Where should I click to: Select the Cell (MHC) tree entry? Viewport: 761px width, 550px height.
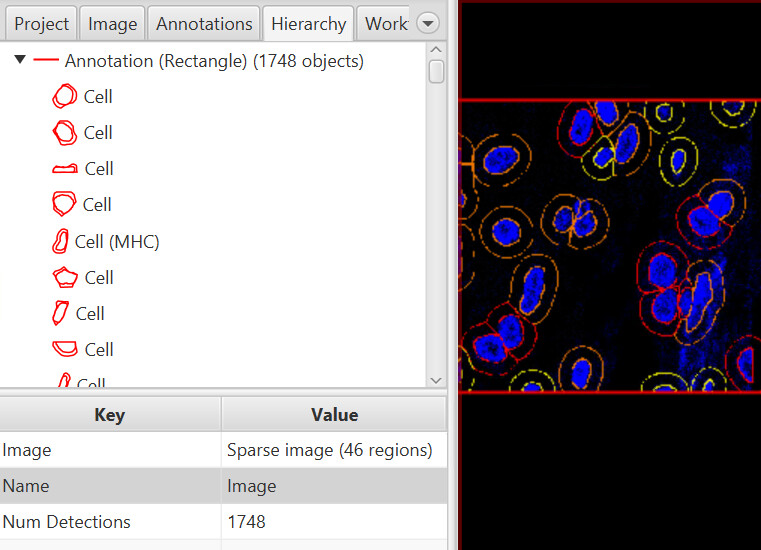pyautogui.click(x=117, y=241)
